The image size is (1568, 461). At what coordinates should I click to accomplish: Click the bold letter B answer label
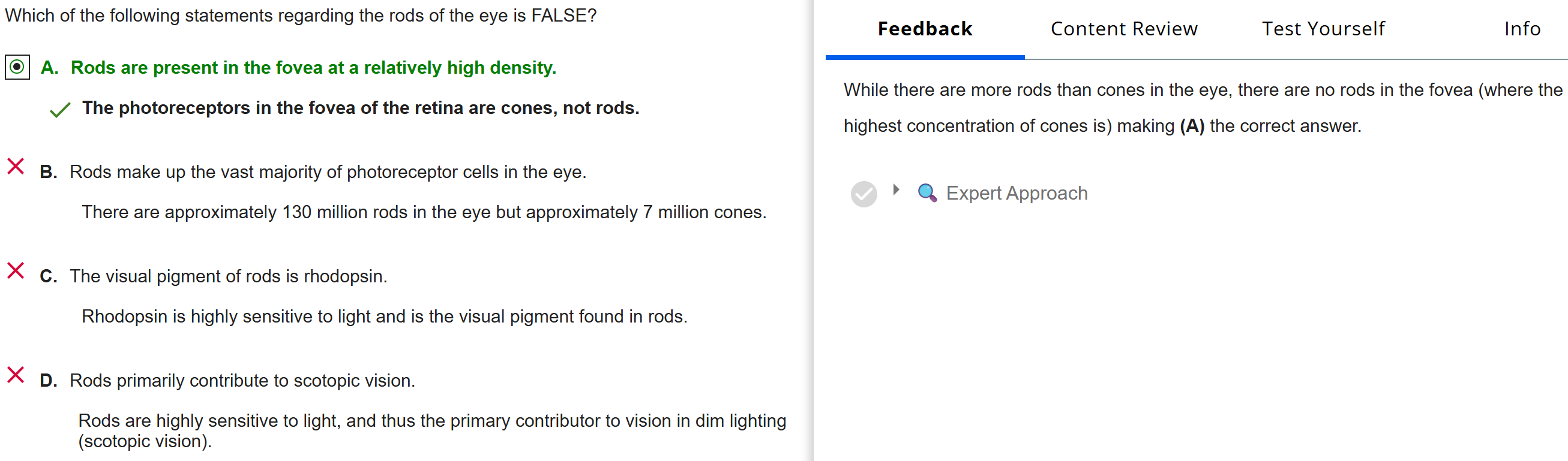(48, 172)
